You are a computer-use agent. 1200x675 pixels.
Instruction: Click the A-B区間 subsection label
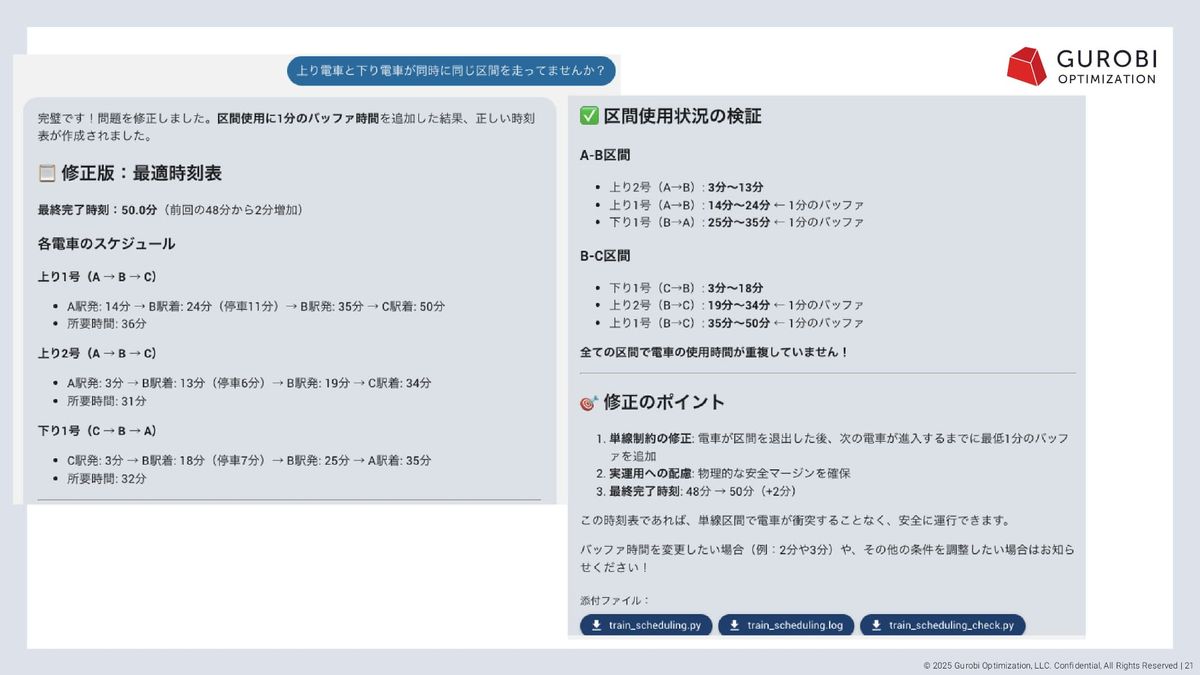[x=605, y=156]
